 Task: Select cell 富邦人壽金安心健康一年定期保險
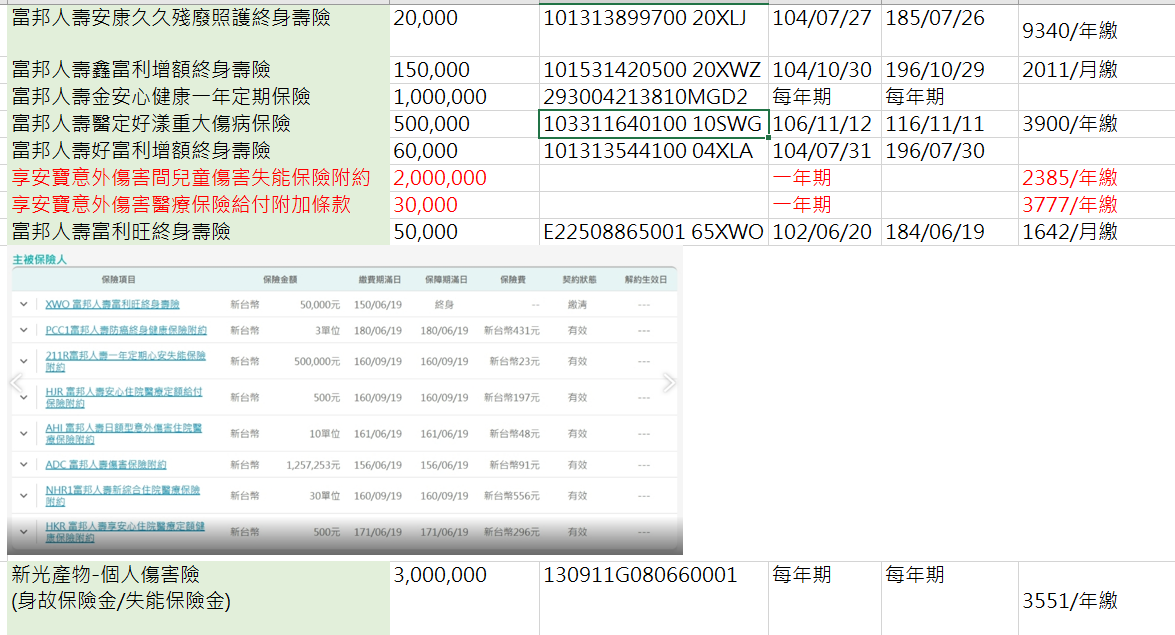(x=199, y=97)
